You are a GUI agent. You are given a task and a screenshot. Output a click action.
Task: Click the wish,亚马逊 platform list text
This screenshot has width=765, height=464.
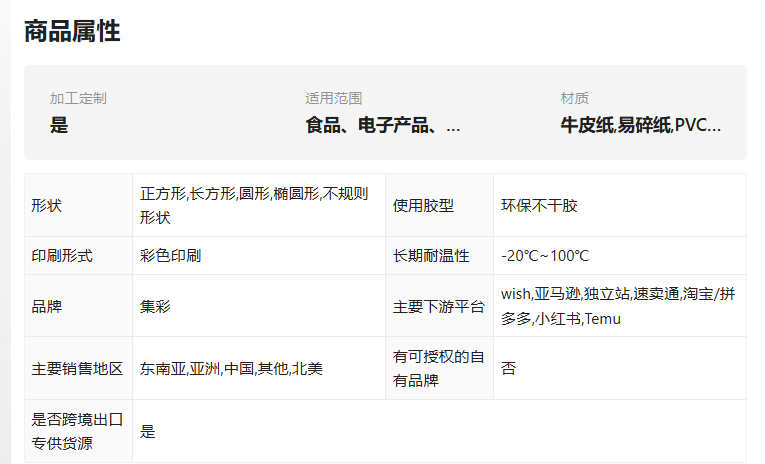coord(618,306)
